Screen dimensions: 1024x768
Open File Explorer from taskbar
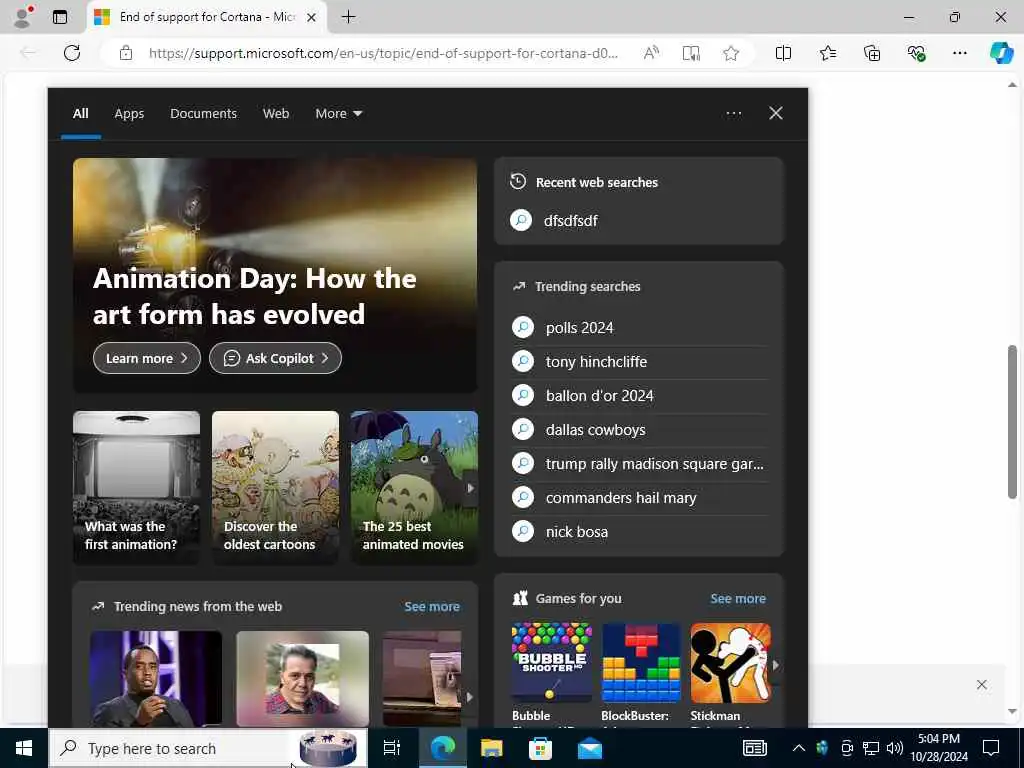click(x=491, y=748)
